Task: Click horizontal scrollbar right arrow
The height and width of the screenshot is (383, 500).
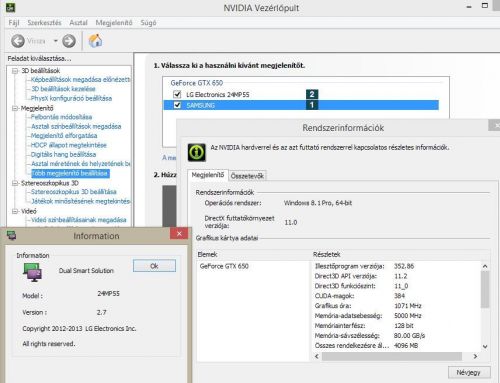Action: [x=475, y=356]
